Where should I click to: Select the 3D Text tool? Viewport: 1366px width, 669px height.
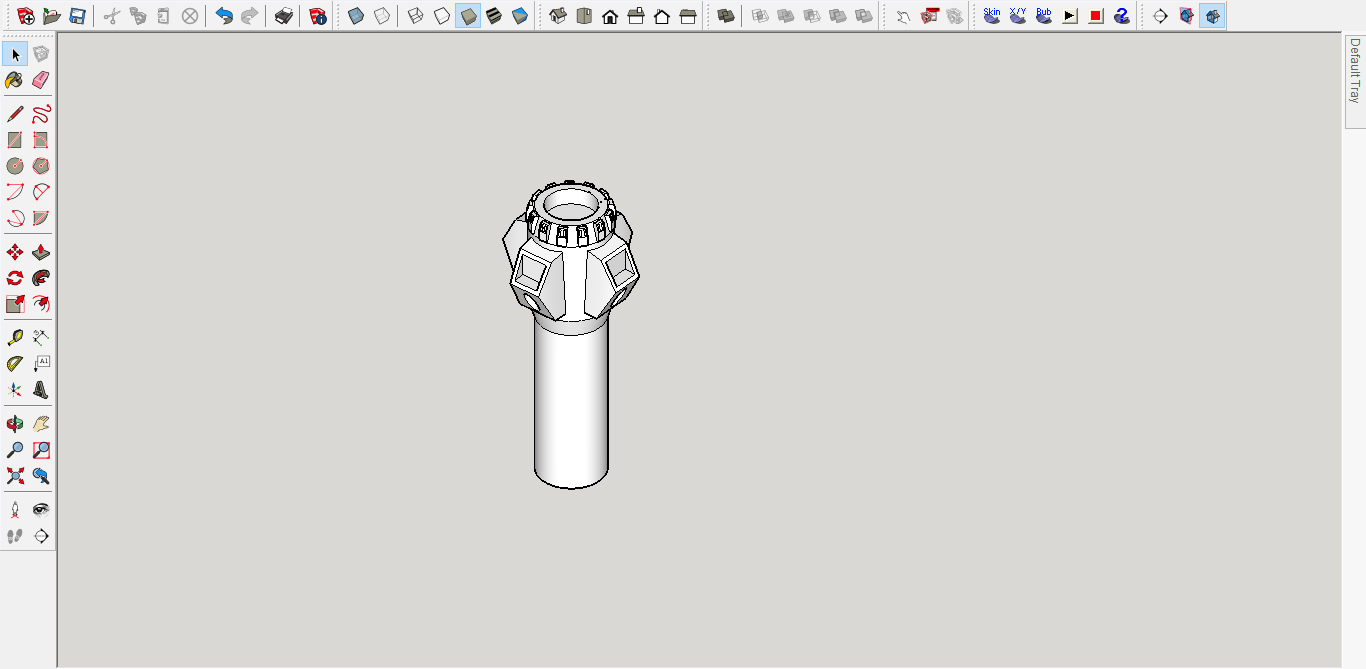41,390
